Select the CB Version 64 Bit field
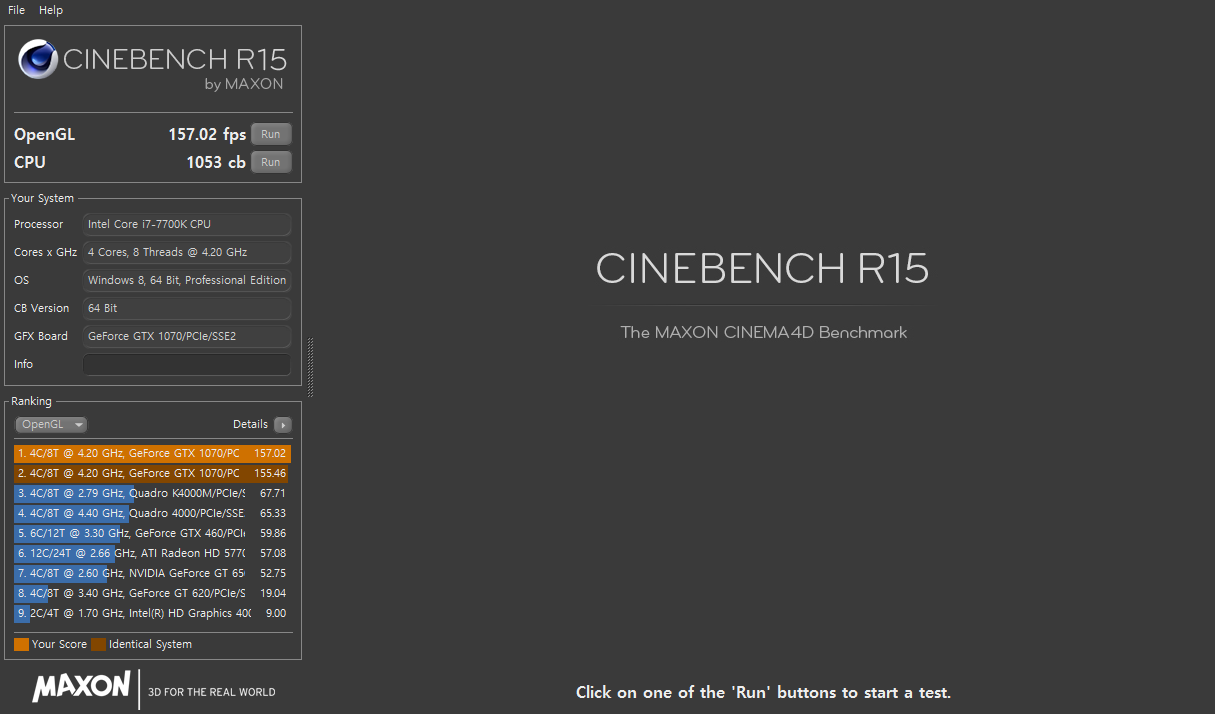Image resolution: width=1215 pixels, height=714 pixels. [x=187, y=308]
